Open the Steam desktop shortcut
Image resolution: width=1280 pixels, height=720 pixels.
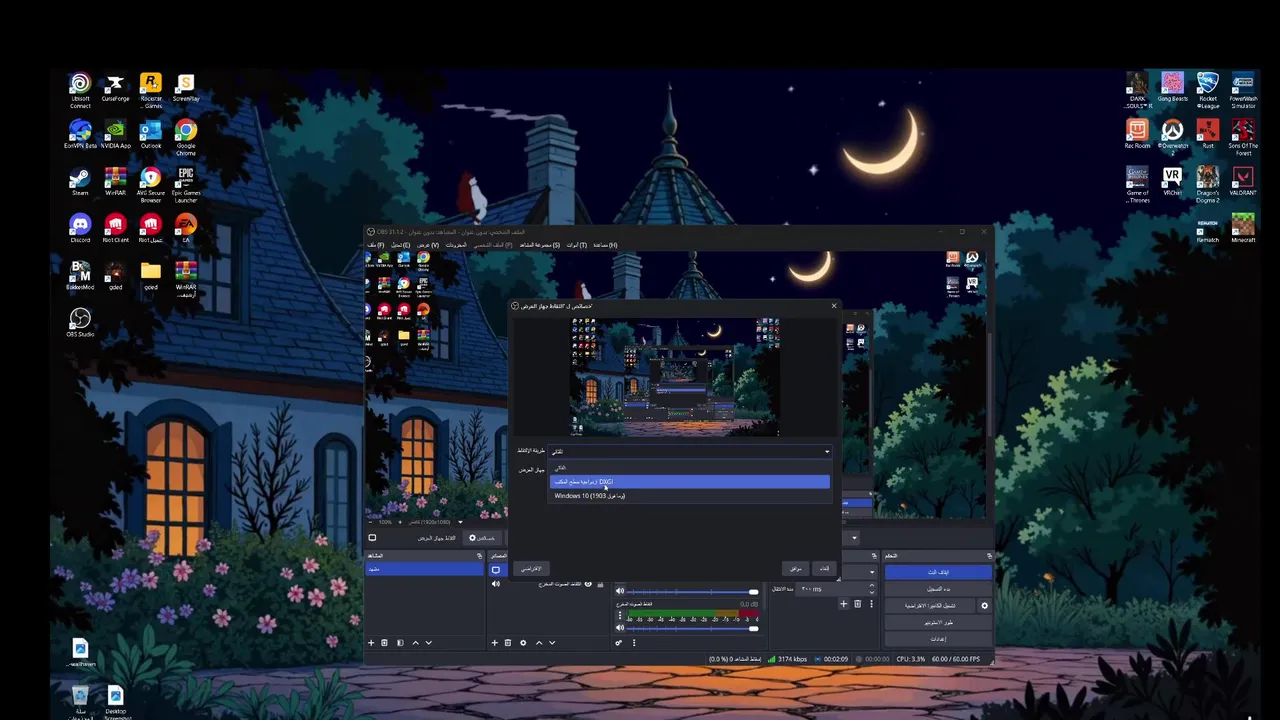pos(80,181)
